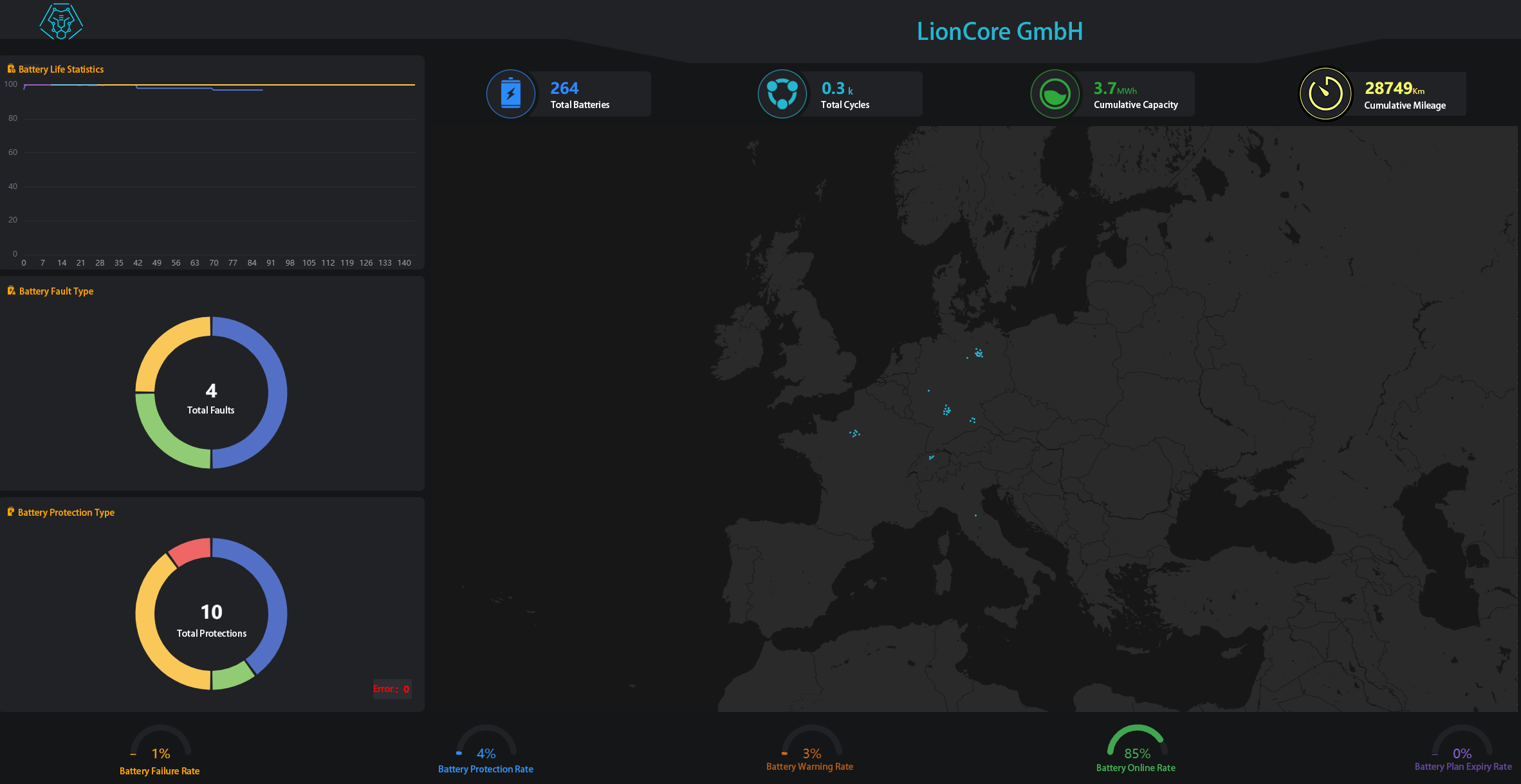Click the LionCore lion logo icon

click(x=61, y=22)
